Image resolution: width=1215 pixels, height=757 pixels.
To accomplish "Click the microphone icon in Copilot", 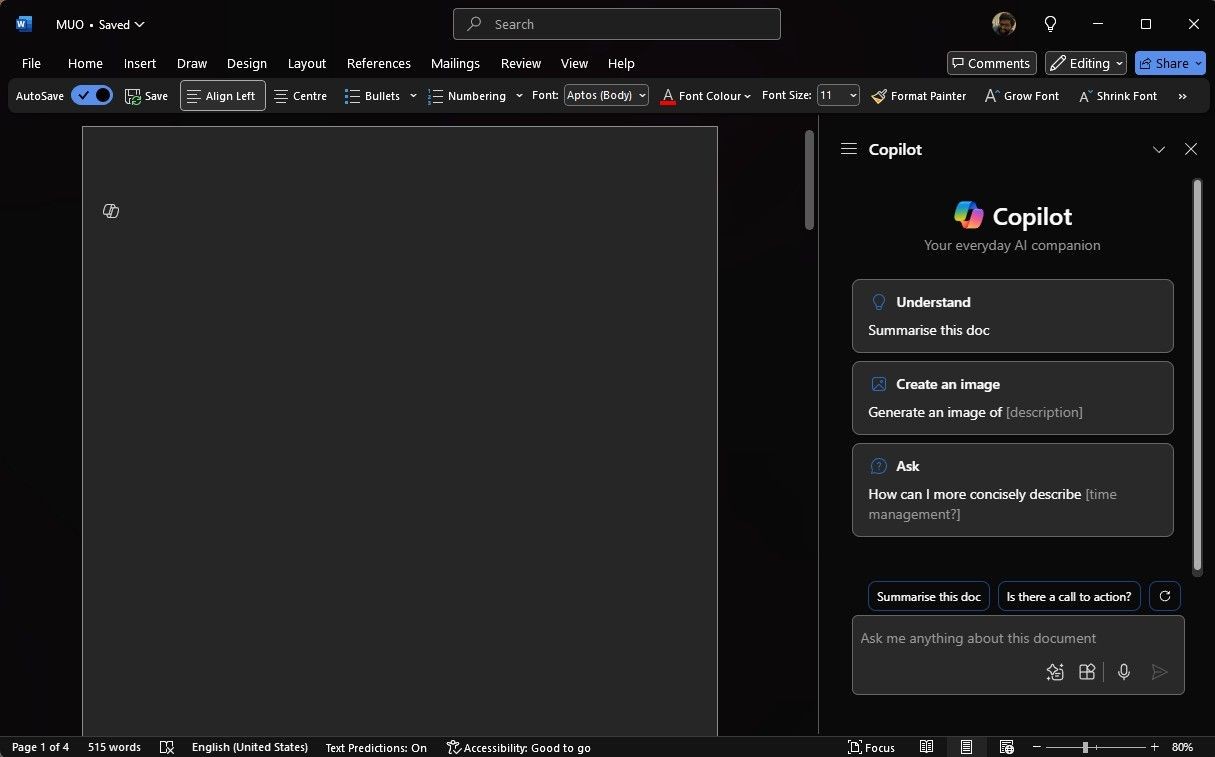I will click(x=1124, y=672).
